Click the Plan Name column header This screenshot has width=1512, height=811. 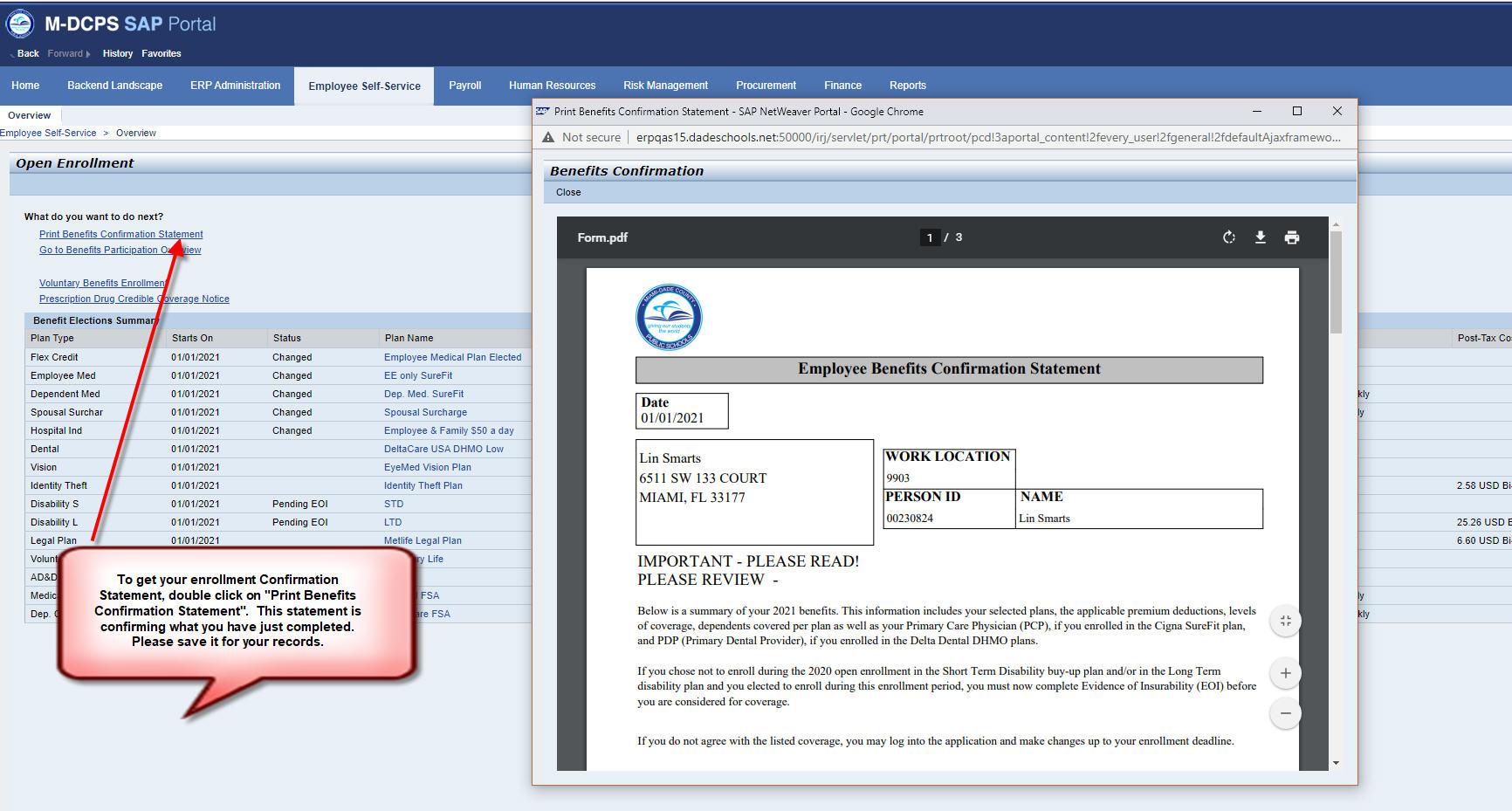click(409, 338)
